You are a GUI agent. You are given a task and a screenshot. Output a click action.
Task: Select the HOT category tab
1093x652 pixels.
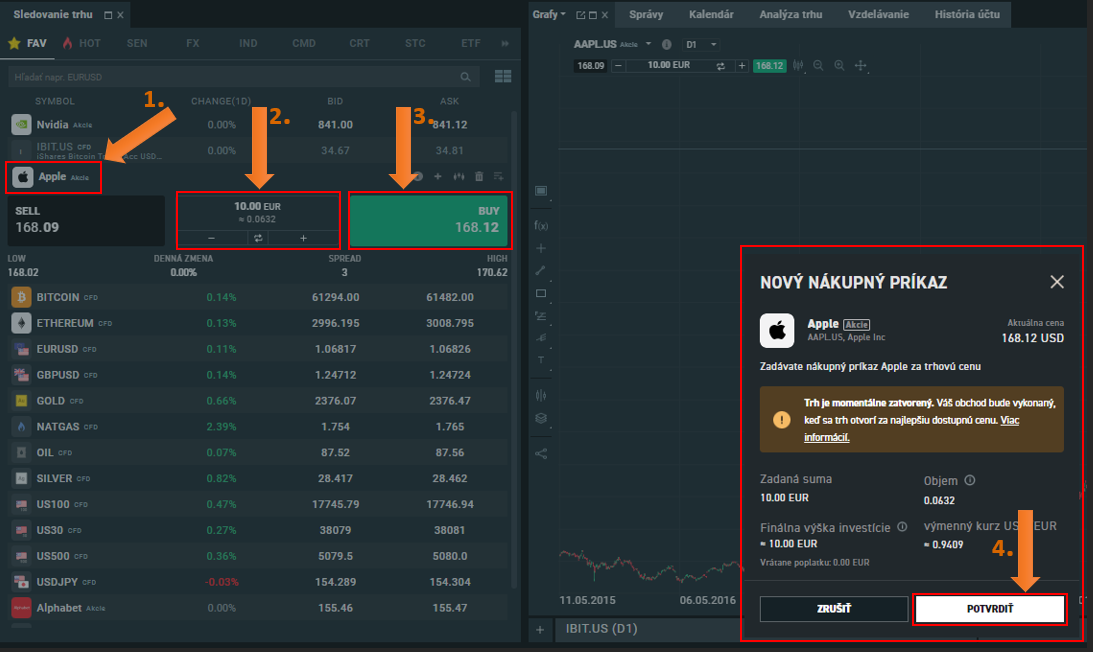click(x=81, y=44)
